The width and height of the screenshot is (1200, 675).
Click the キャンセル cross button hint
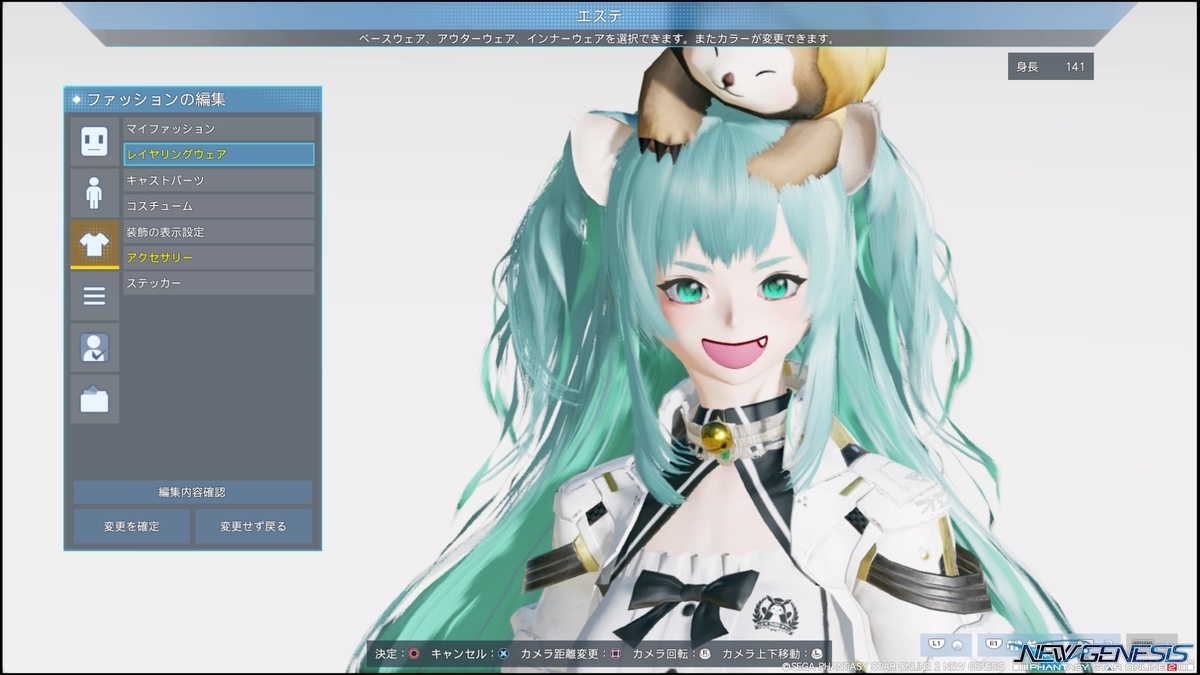tap(503, 654)
